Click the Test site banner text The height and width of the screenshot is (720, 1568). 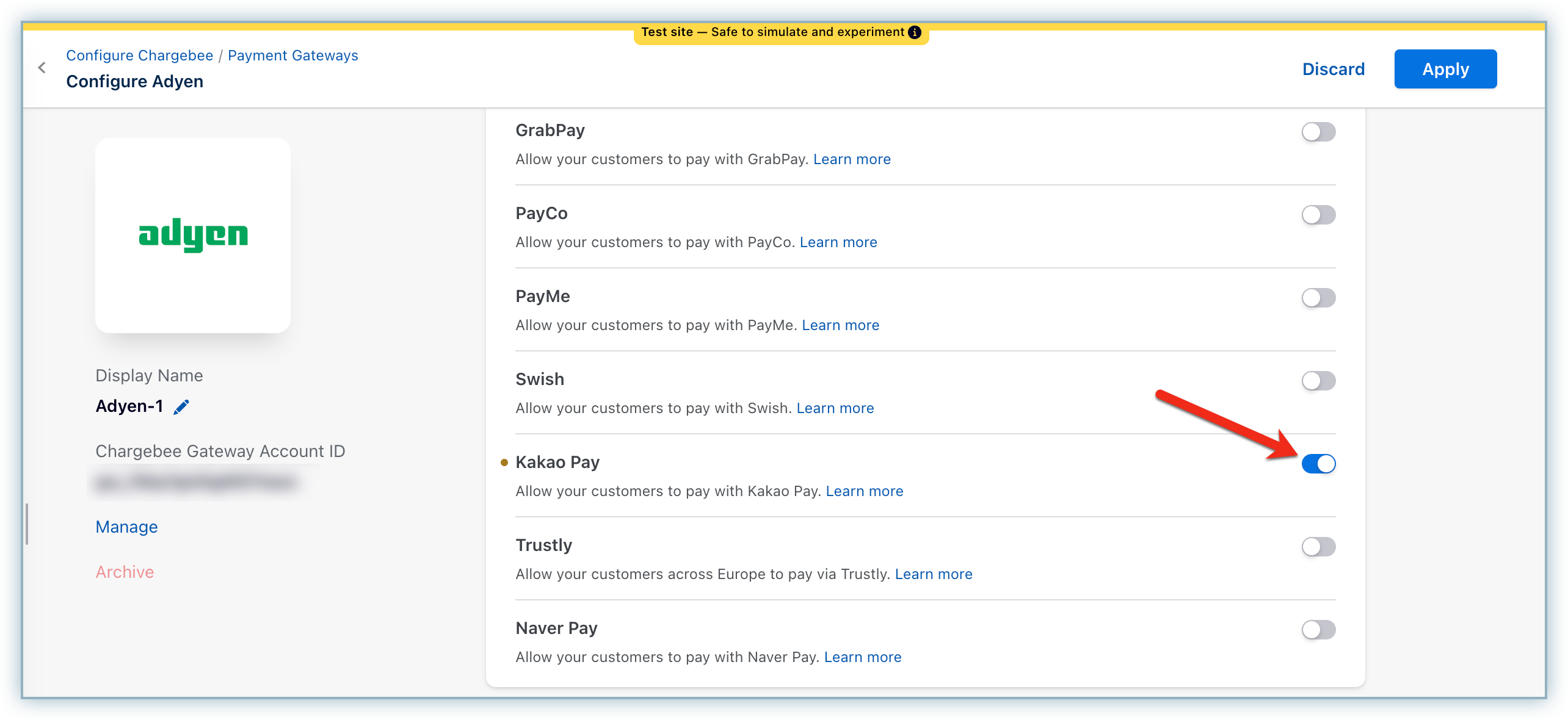772,32
